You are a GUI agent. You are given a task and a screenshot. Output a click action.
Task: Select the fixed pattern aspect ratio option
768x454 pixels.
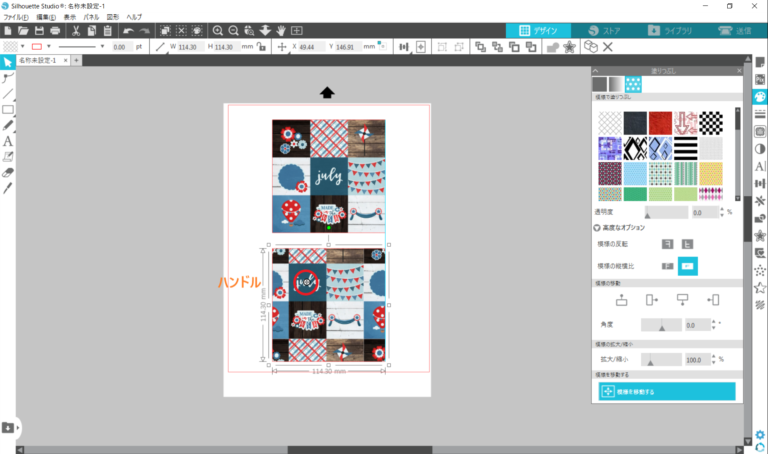[x=667, y=266]
